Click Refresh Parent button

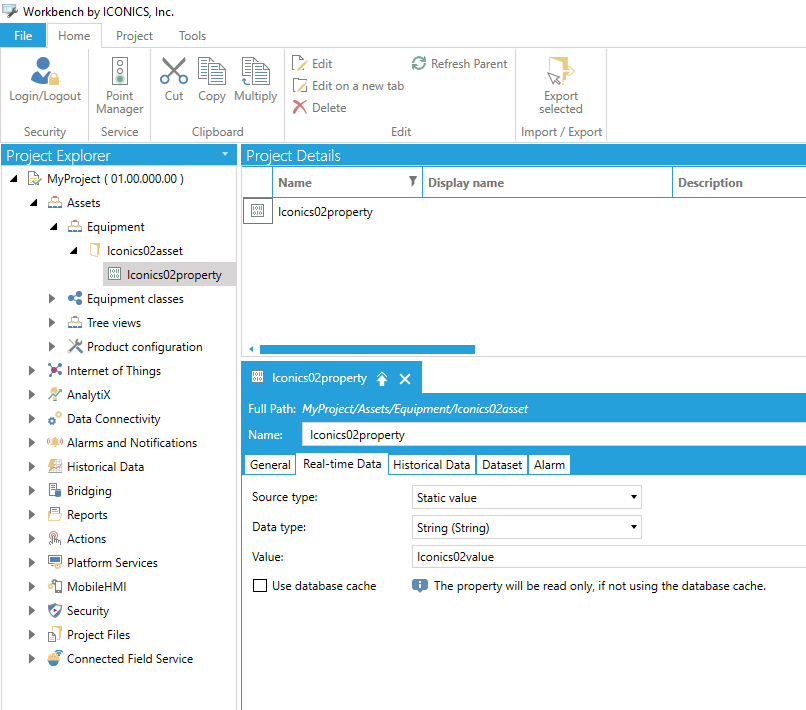click(x=460, y=64)
